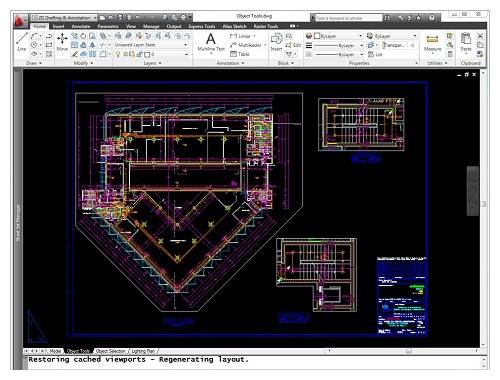This screenshot has width=500, height=380.
Task: Click the command line text area
Action: click(254, 362)
